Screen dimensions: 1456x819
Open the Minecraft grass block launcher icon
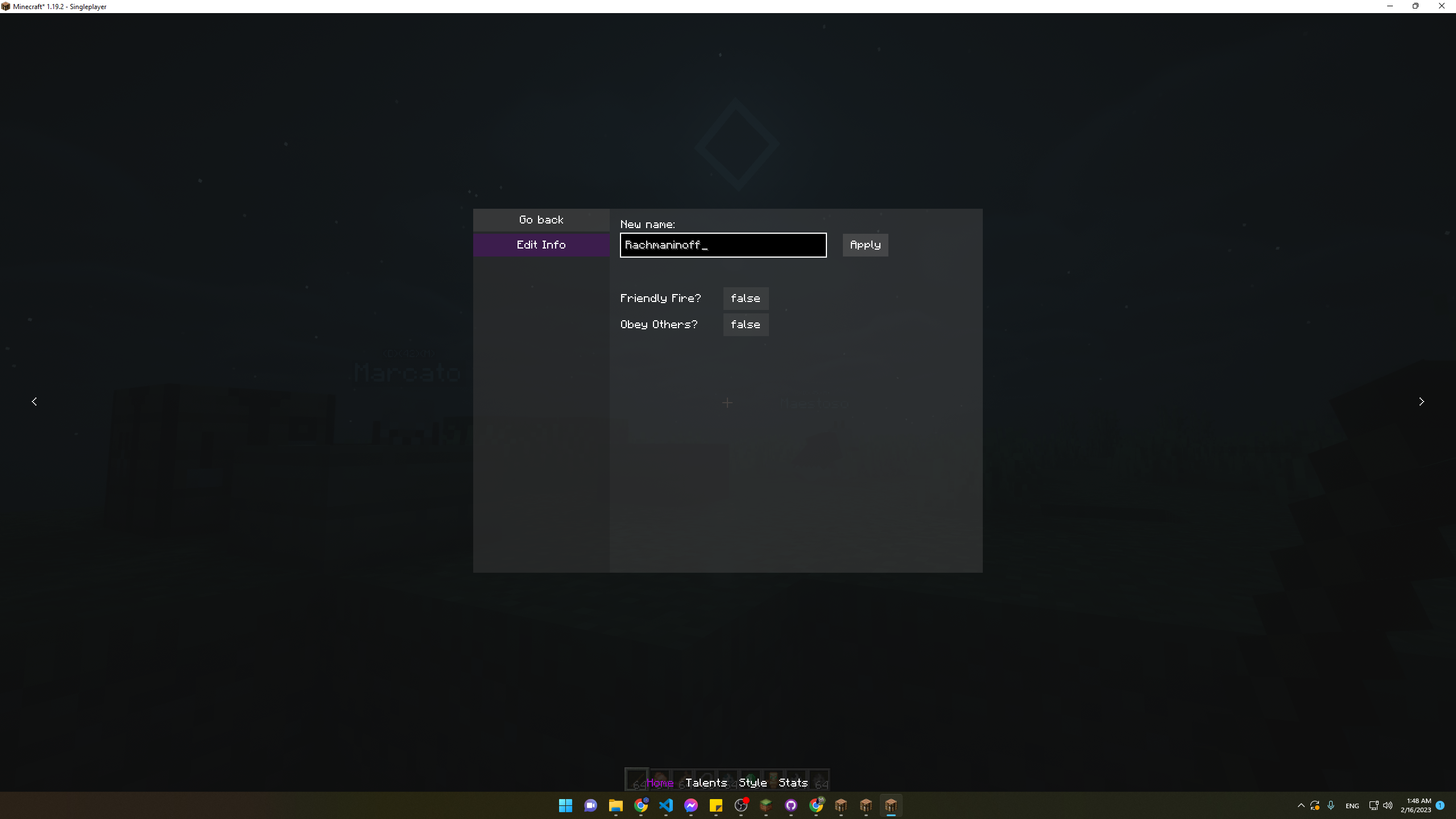pos(766,805)
